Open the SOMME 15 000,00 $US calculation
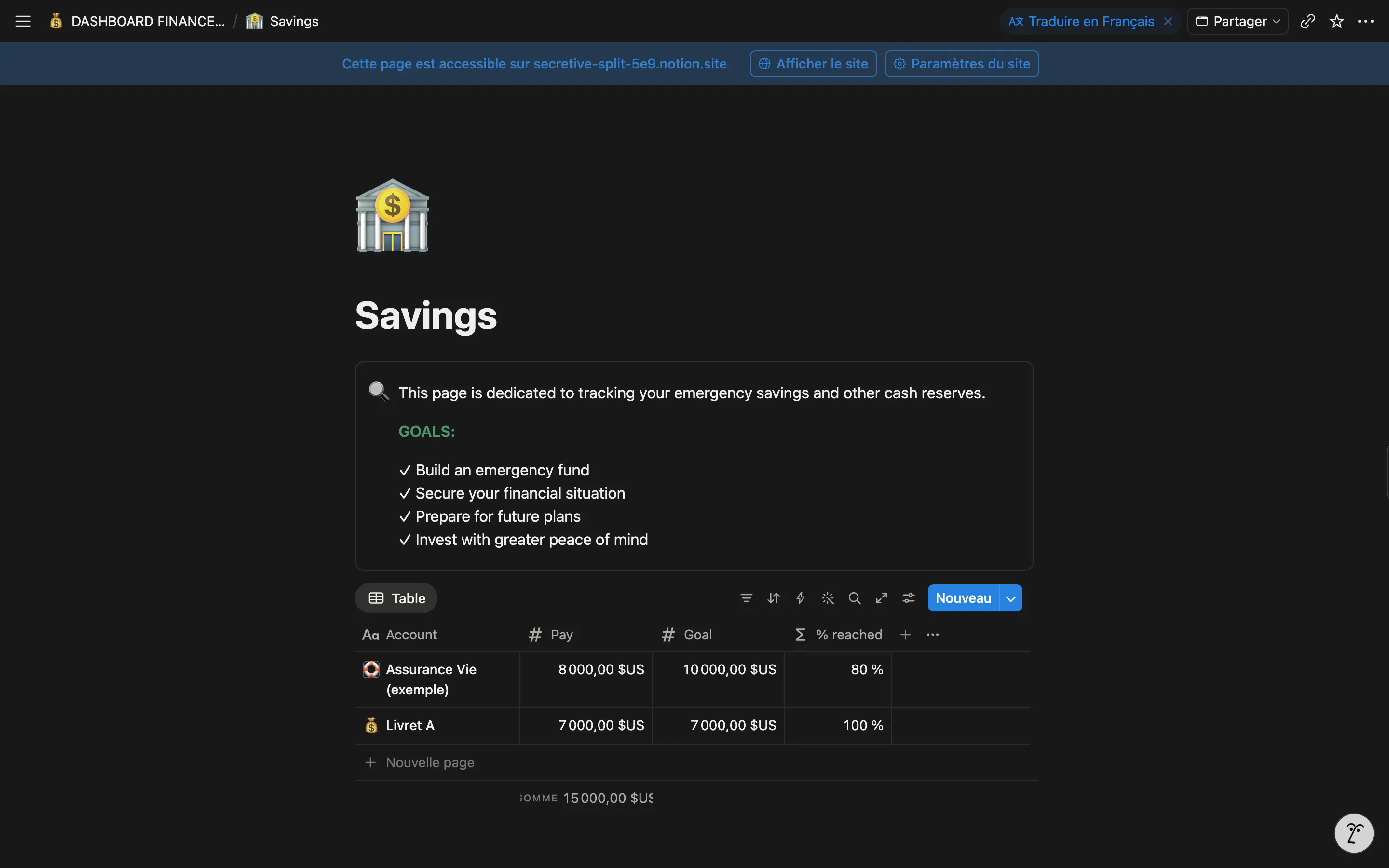The height and width of the screenshot is (868, 1389). coord(586,798)
